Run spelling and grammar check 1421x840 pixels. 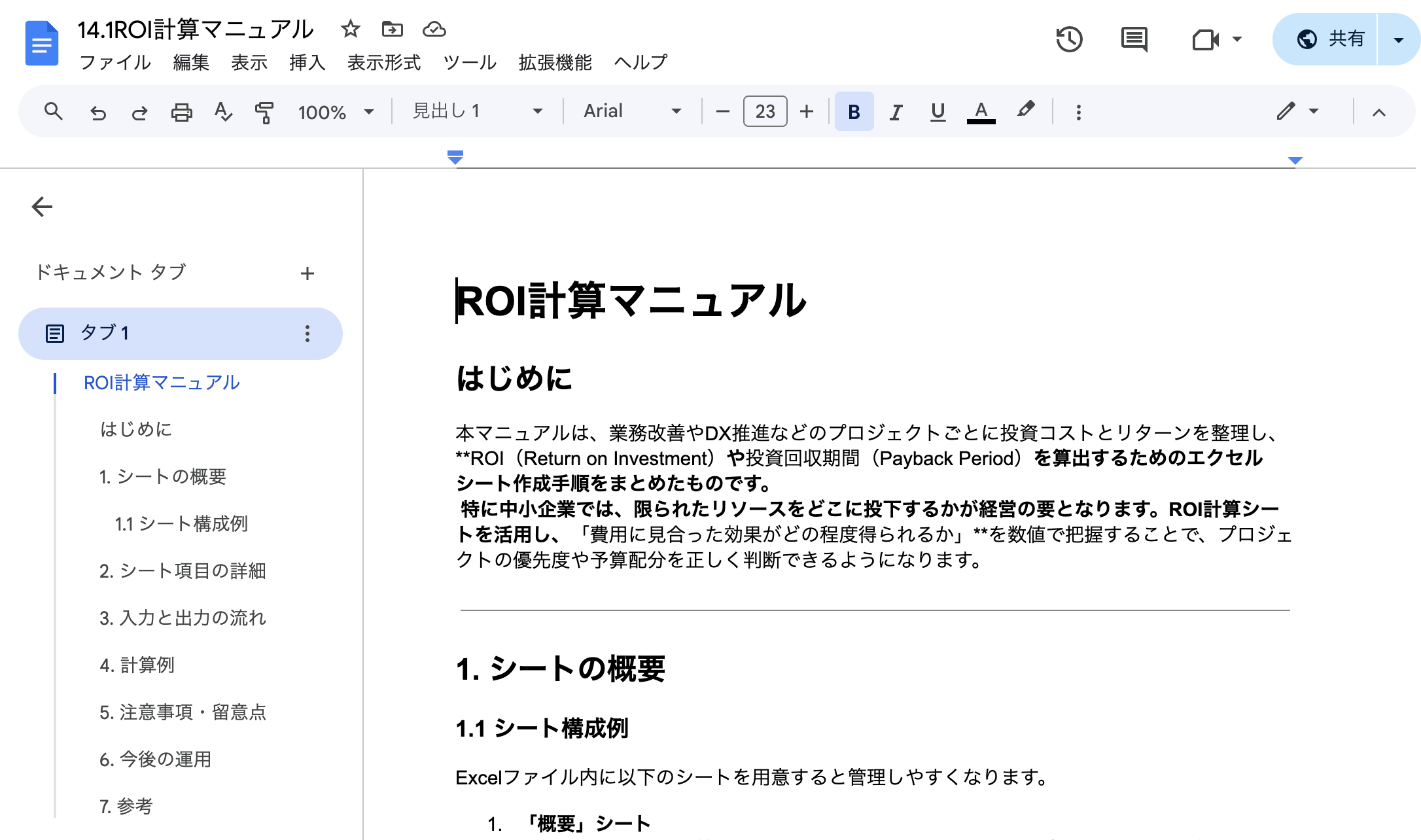coord(222,111)
